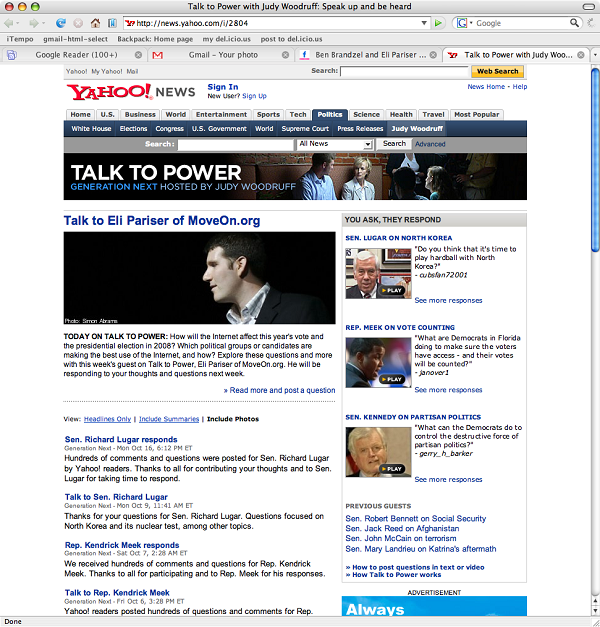Open the Politics section tab
The height and width of the screenshot is (627, 600).
click(x=330, y=114)
